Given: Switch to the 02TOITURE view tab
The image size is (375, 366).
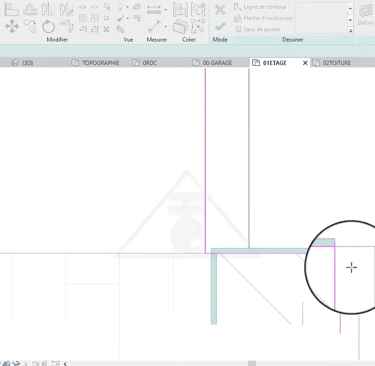Looking at the screenshot, I should (332, 63).
